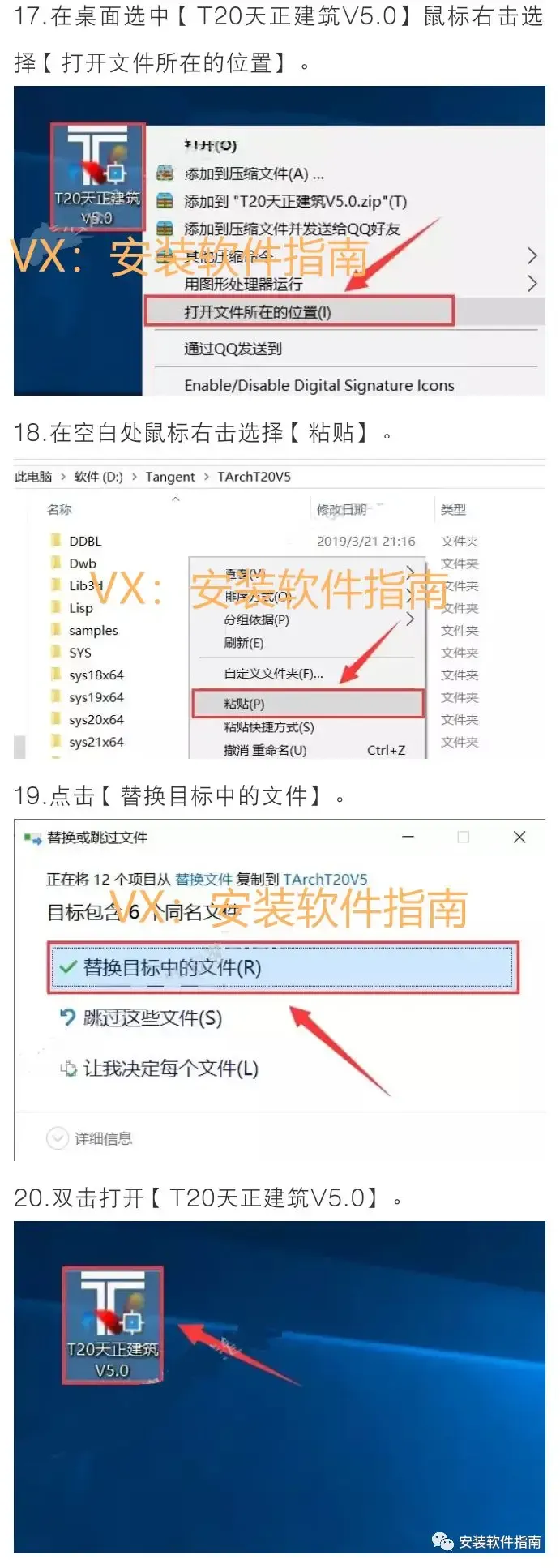Click the T20天正建筑 V5.0 shortcut in step 20
The width and height of the screenshot is (560, 1568).
pos(113,1325)
